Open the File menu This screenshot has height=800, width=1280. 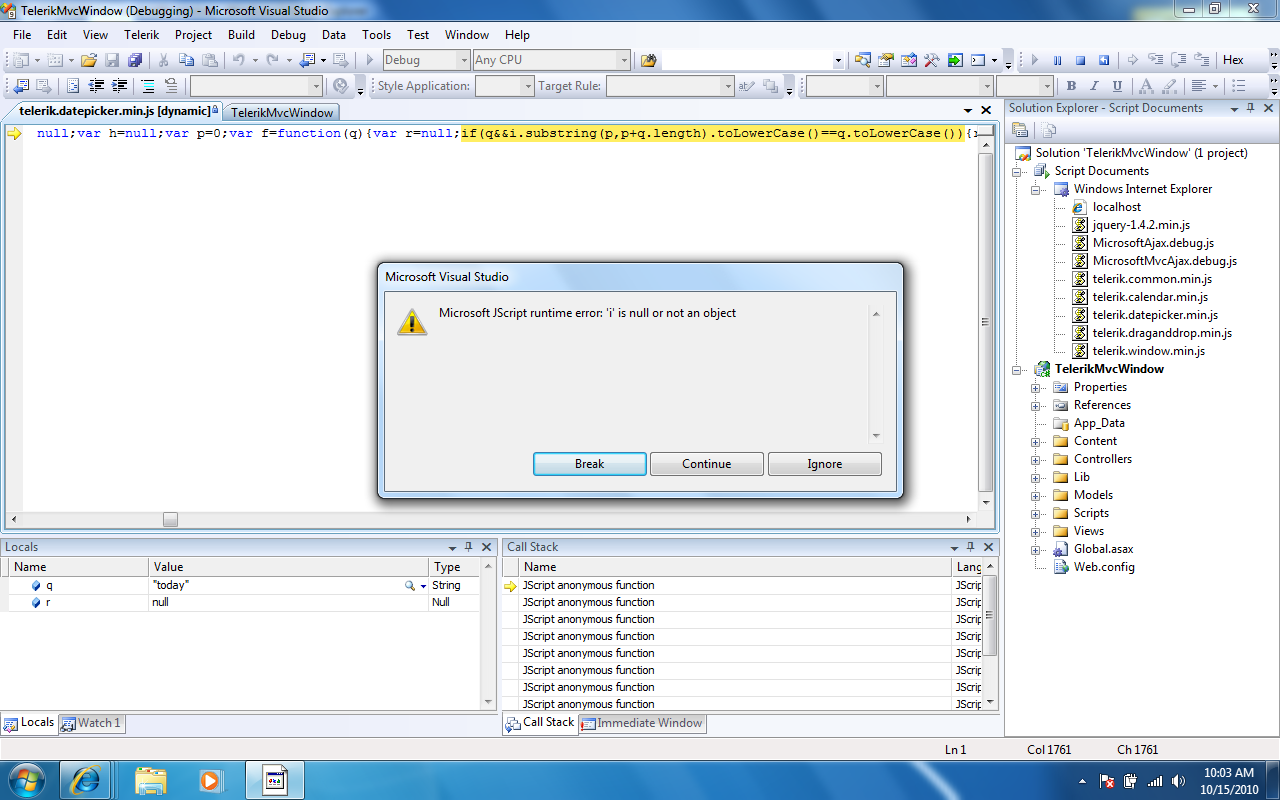click(x=22, y=34)
